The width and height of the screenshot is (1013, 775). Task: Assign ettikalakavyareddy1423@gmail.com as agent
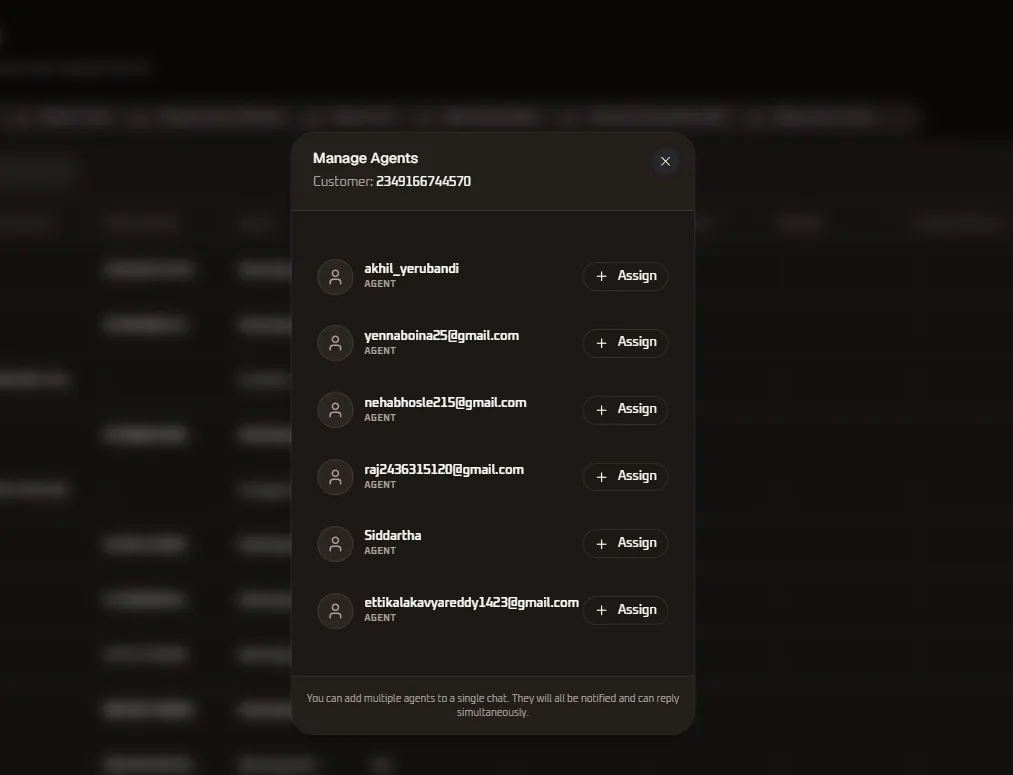click(x=625, y=610)
